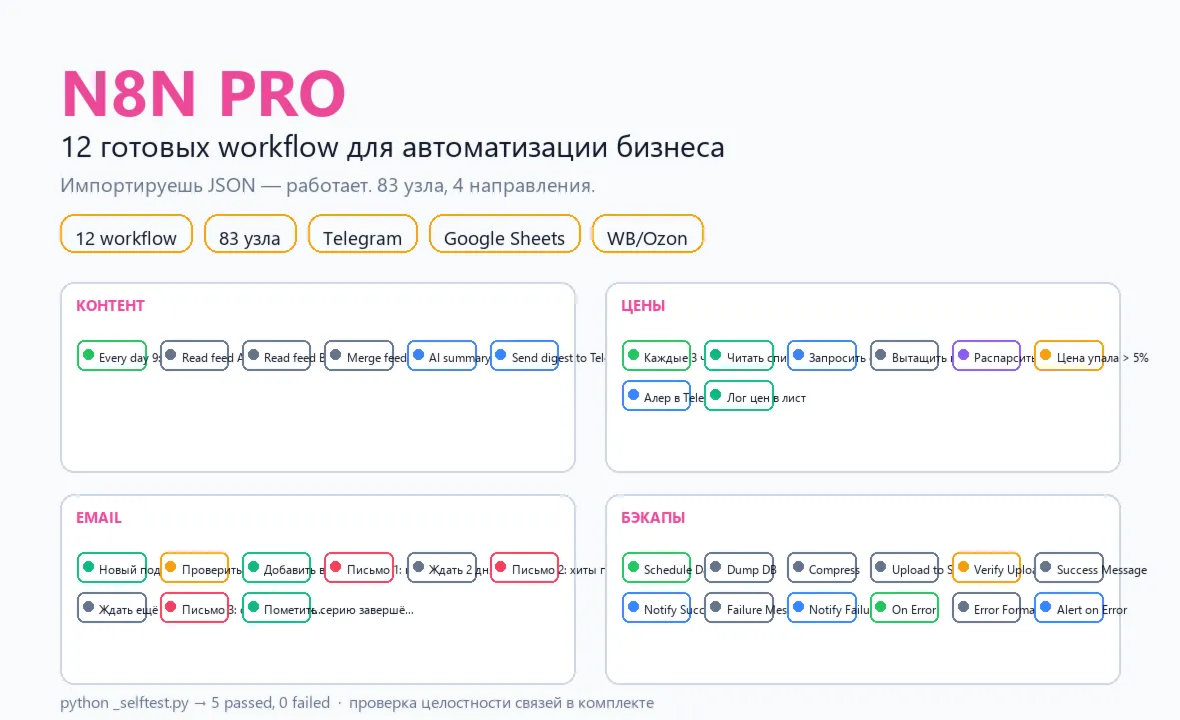Click the subtitle '12 готовых workflow для автоматизации бизнеса'
Screen dimensions: 1180x720
[392, 147]
